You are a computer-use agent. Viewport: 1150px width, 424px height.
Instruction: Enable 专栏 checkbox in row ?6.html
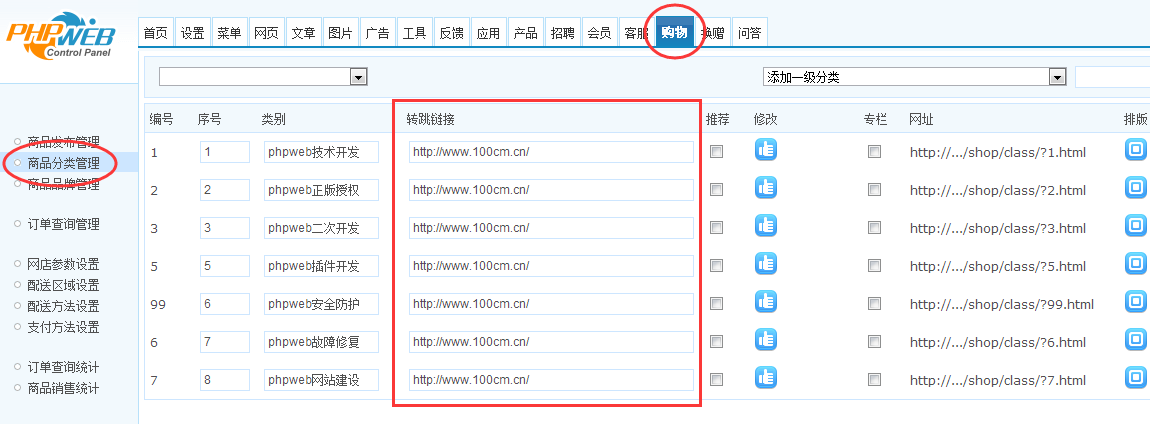coord(874,342)
